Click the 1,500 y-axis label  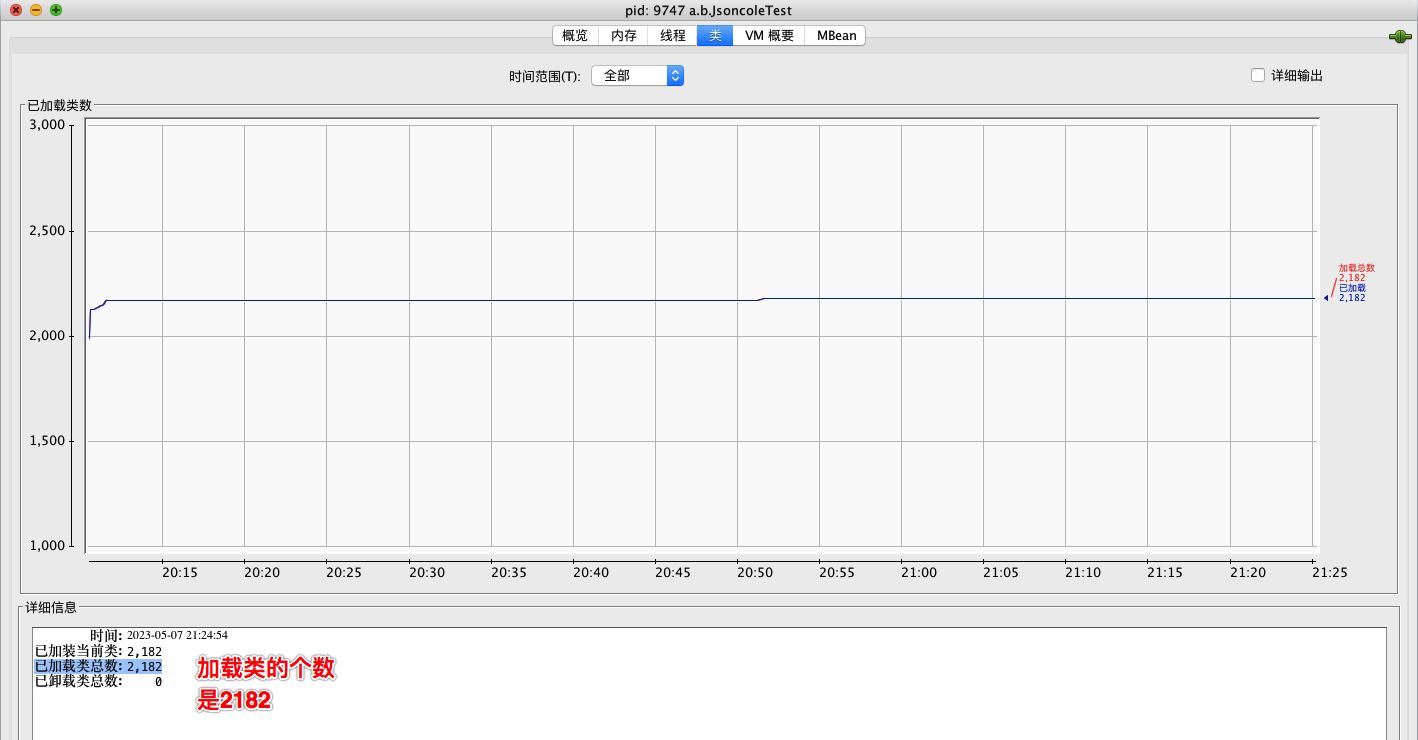point(47,441)
